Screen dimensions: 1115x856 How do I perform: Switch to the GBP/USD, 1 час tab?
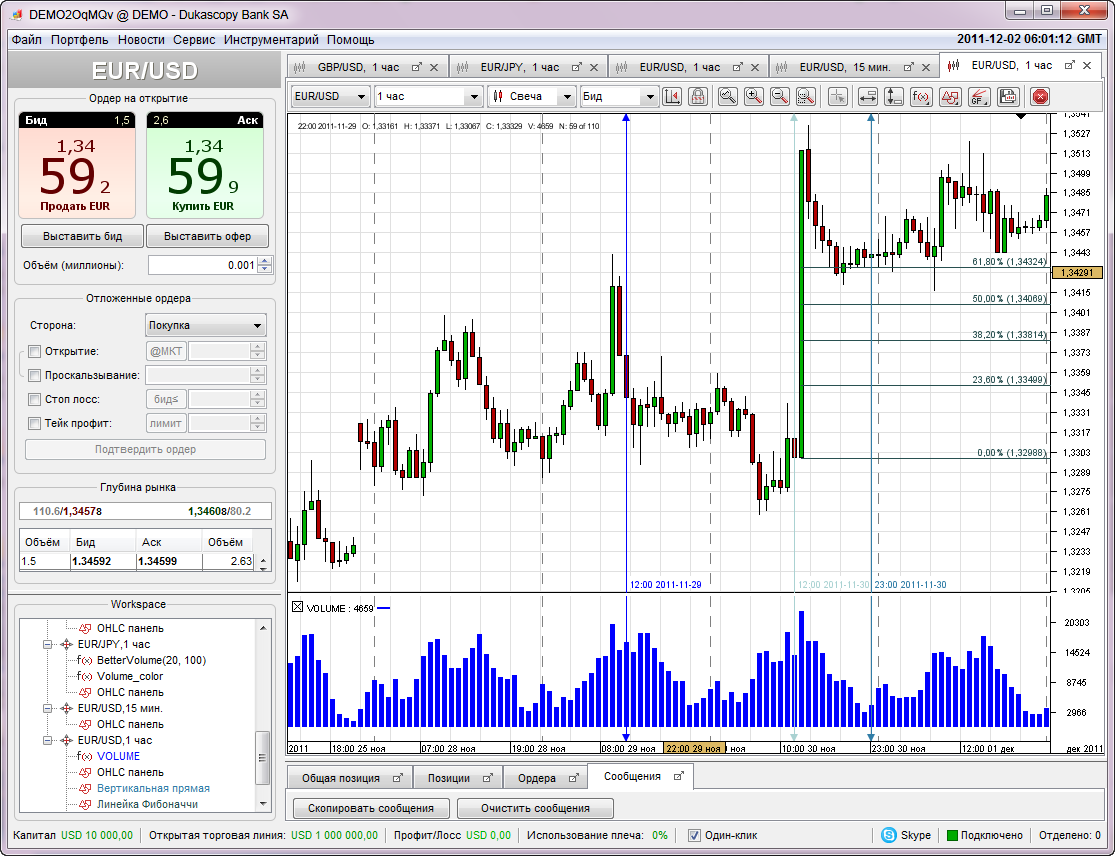point(357,67)
